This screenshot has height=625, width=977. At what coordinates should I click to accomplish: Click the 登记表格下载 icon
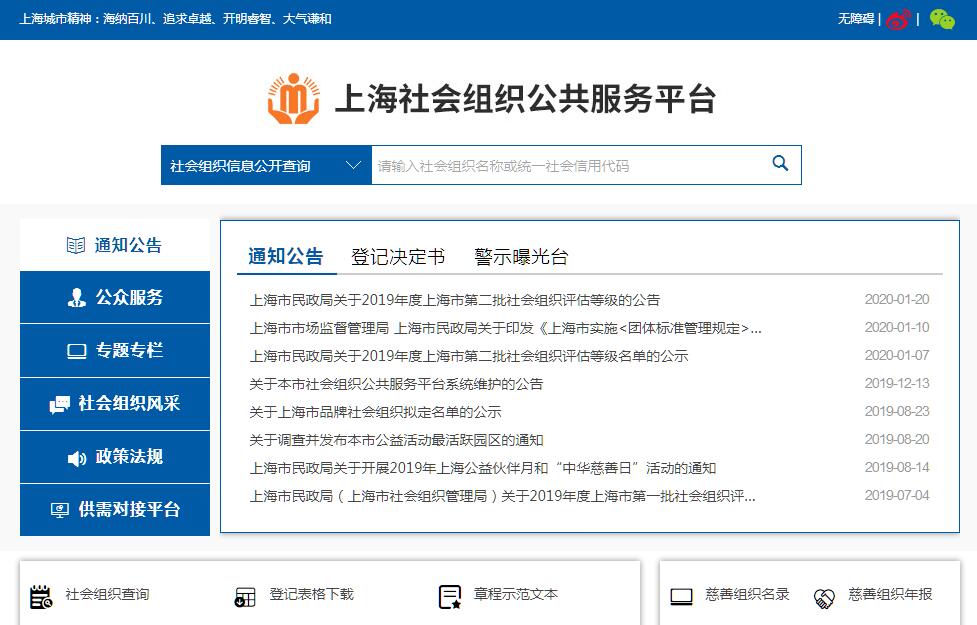pos(245,597)
